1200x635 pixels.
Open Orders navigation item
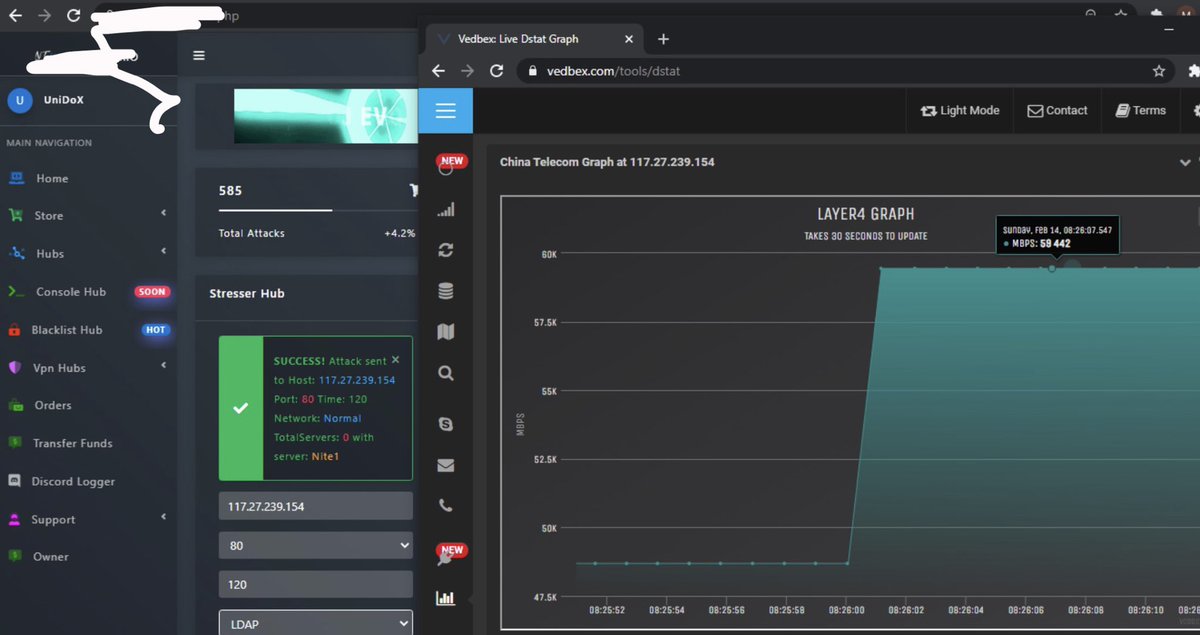pyautogui.click(x=53, y=405)
